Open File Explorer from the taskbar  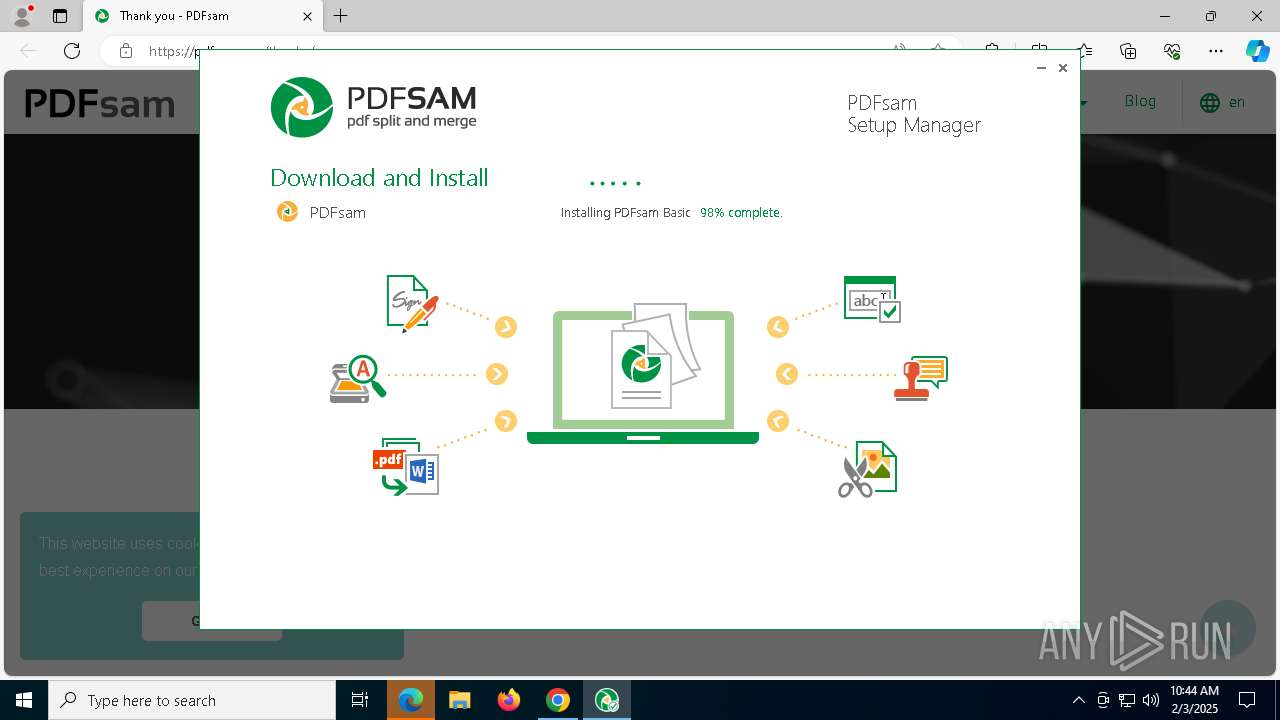(460, 700)
